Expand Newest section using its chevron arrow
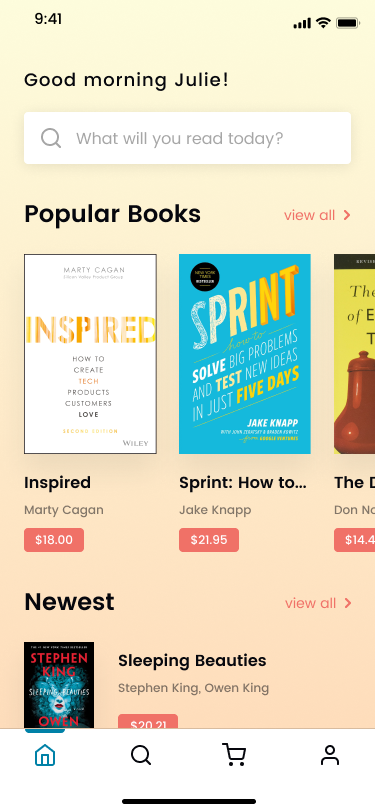 point(348,603)
